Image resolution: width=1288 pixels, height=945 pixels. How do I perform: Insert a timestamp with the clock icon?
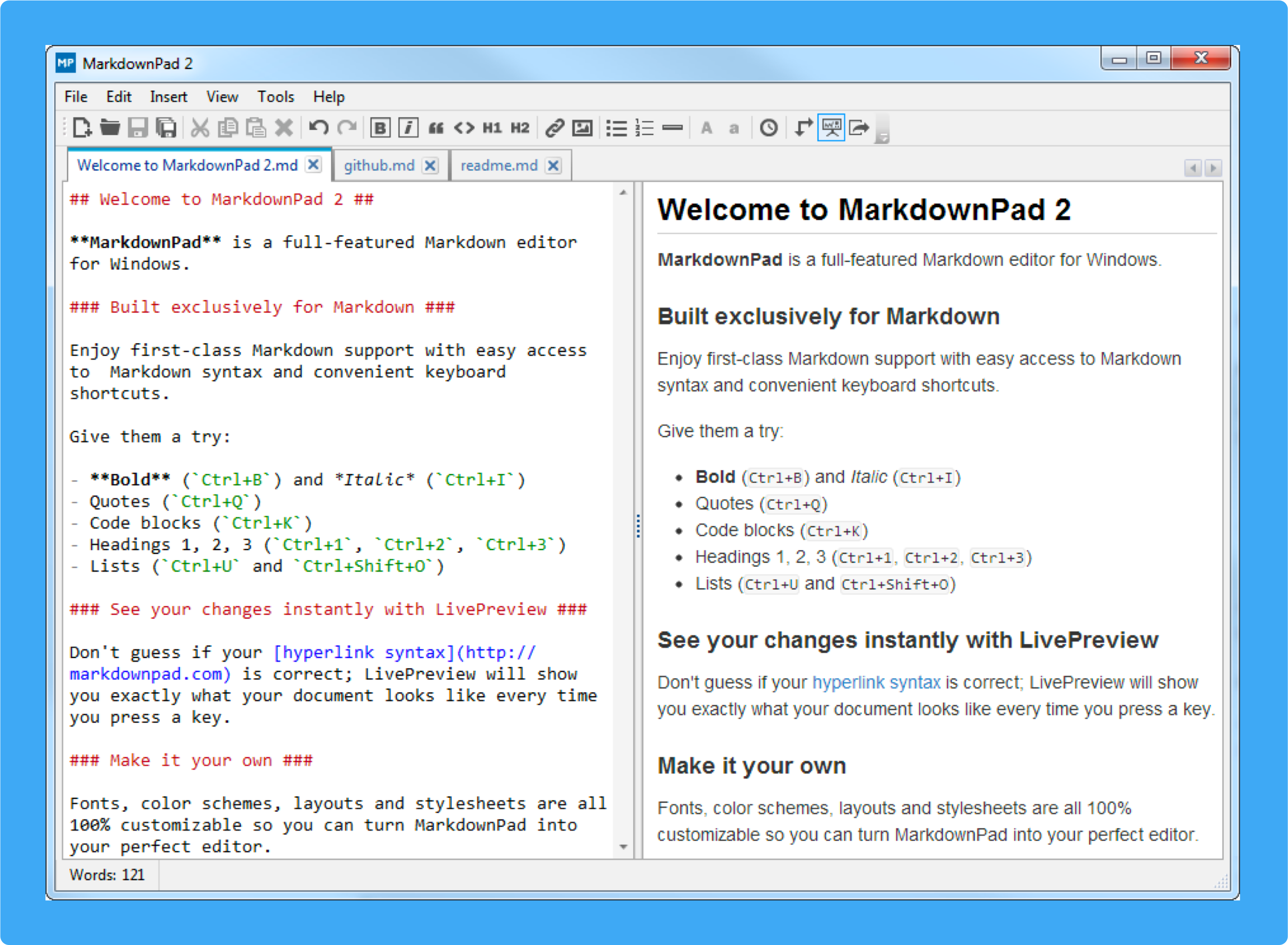(769, 128)
